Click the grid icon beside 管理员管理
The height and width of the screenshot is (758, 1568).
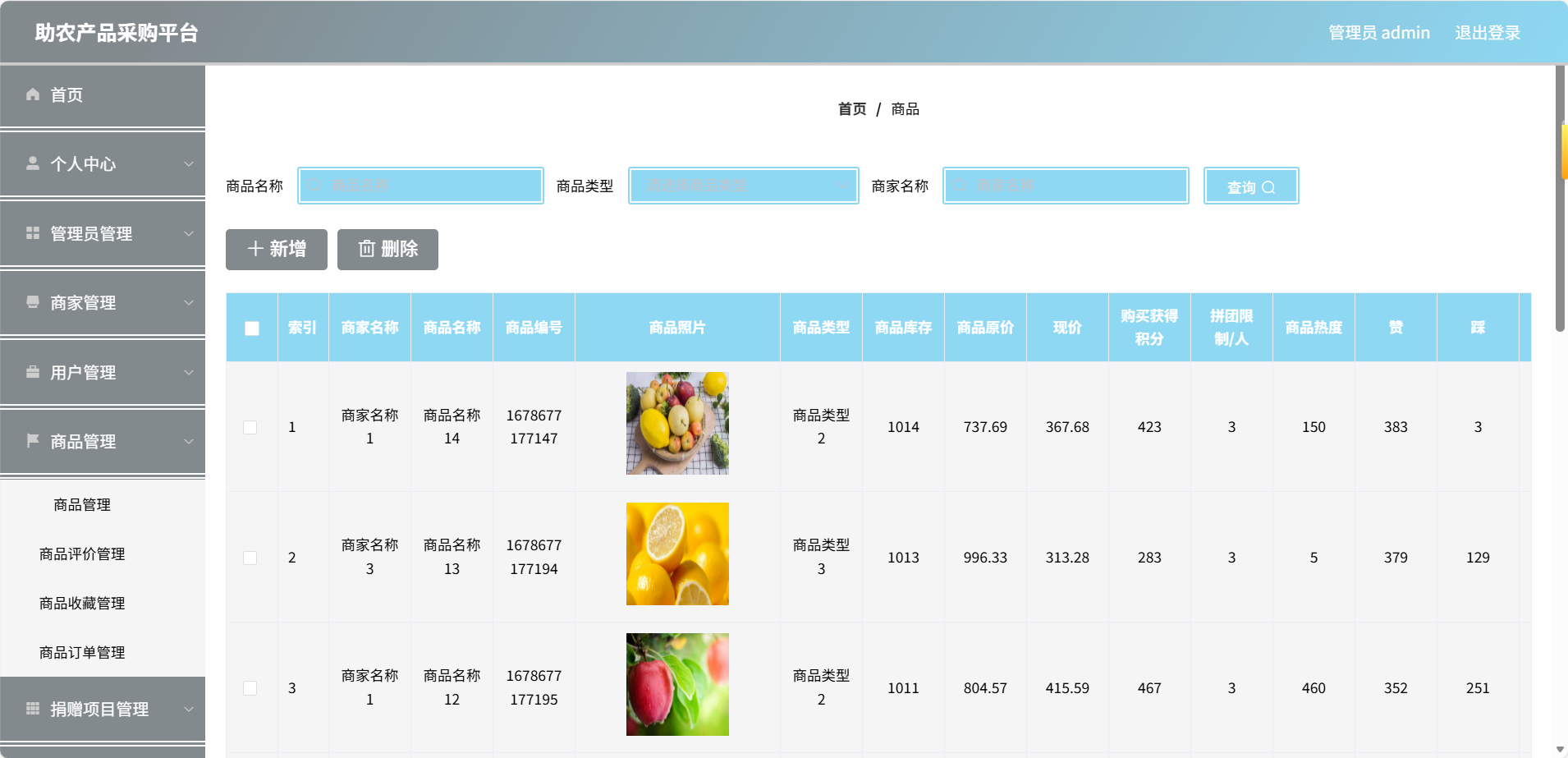pos(33,233)
